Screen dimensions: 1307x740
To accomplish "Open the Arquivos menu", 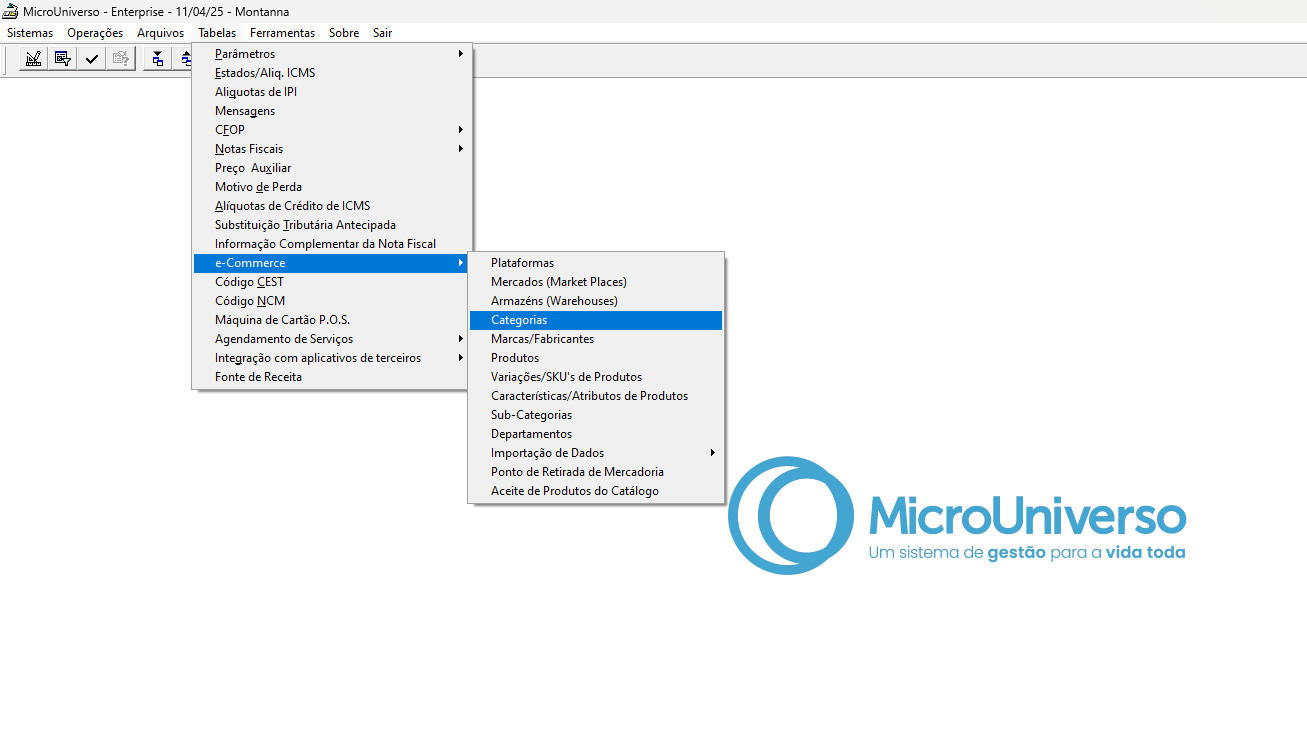I will 160,33.
